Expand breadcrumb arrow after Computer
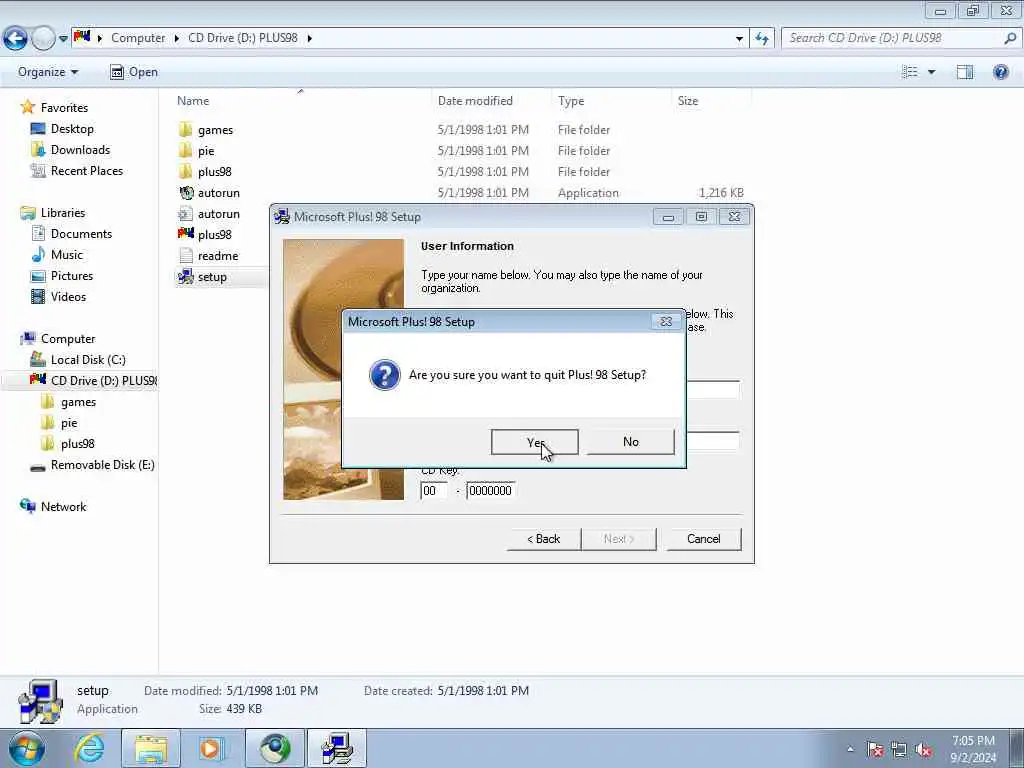This screenshot has width=1024, height=768. point(176,38)
